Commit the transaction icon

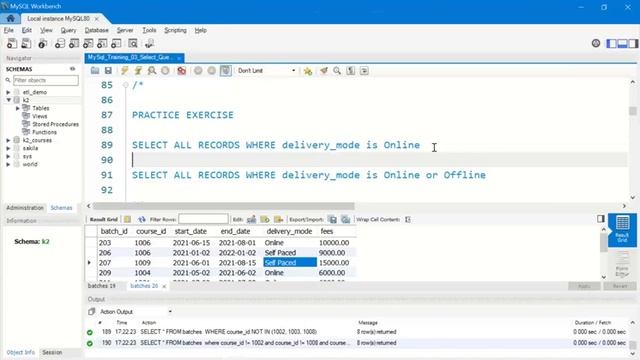pyautogui.click(x=198, y=71)
